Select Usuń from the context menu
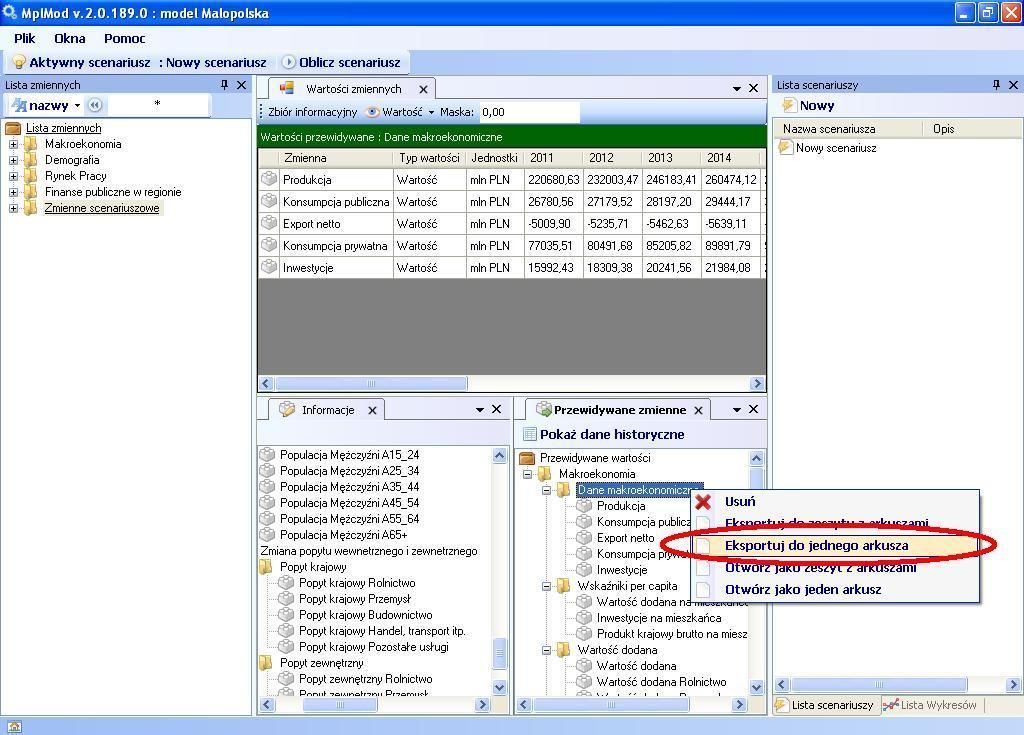Screen dimensions: 1024x735 pyautogui.click(x=835, y=502)
